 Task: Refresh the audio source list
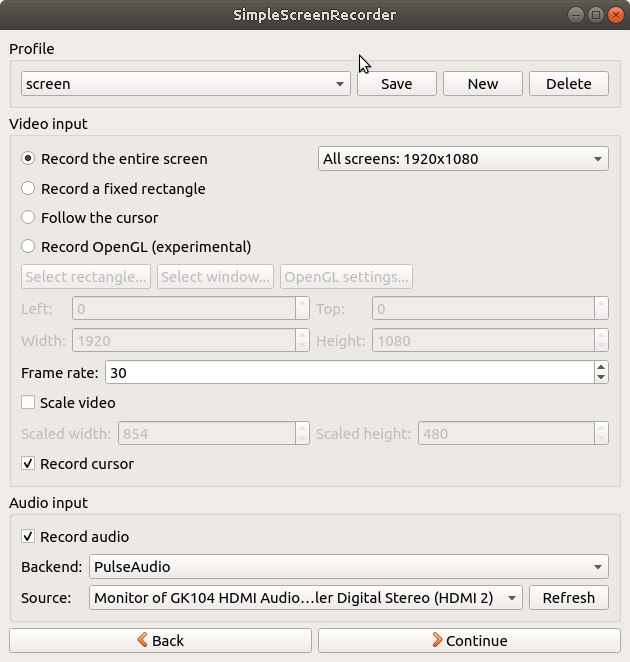(x=568, y=598)
